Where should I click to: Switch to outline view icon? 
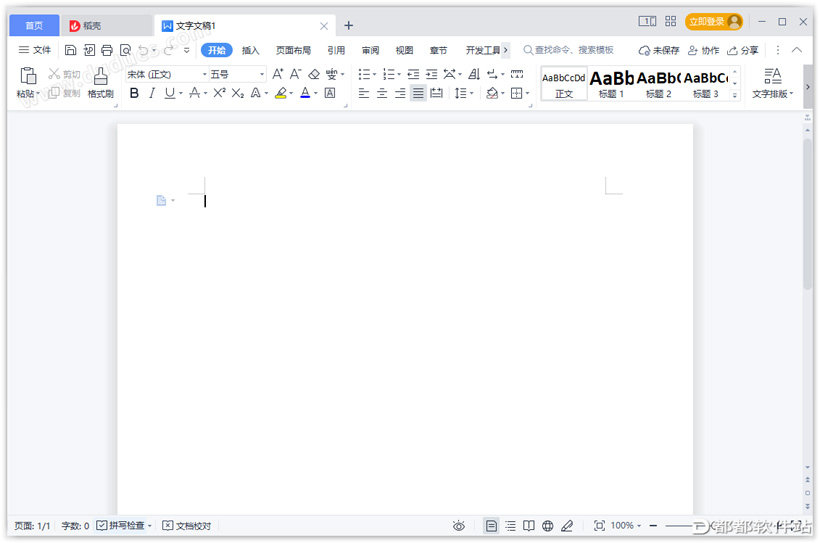click(510, 526)
